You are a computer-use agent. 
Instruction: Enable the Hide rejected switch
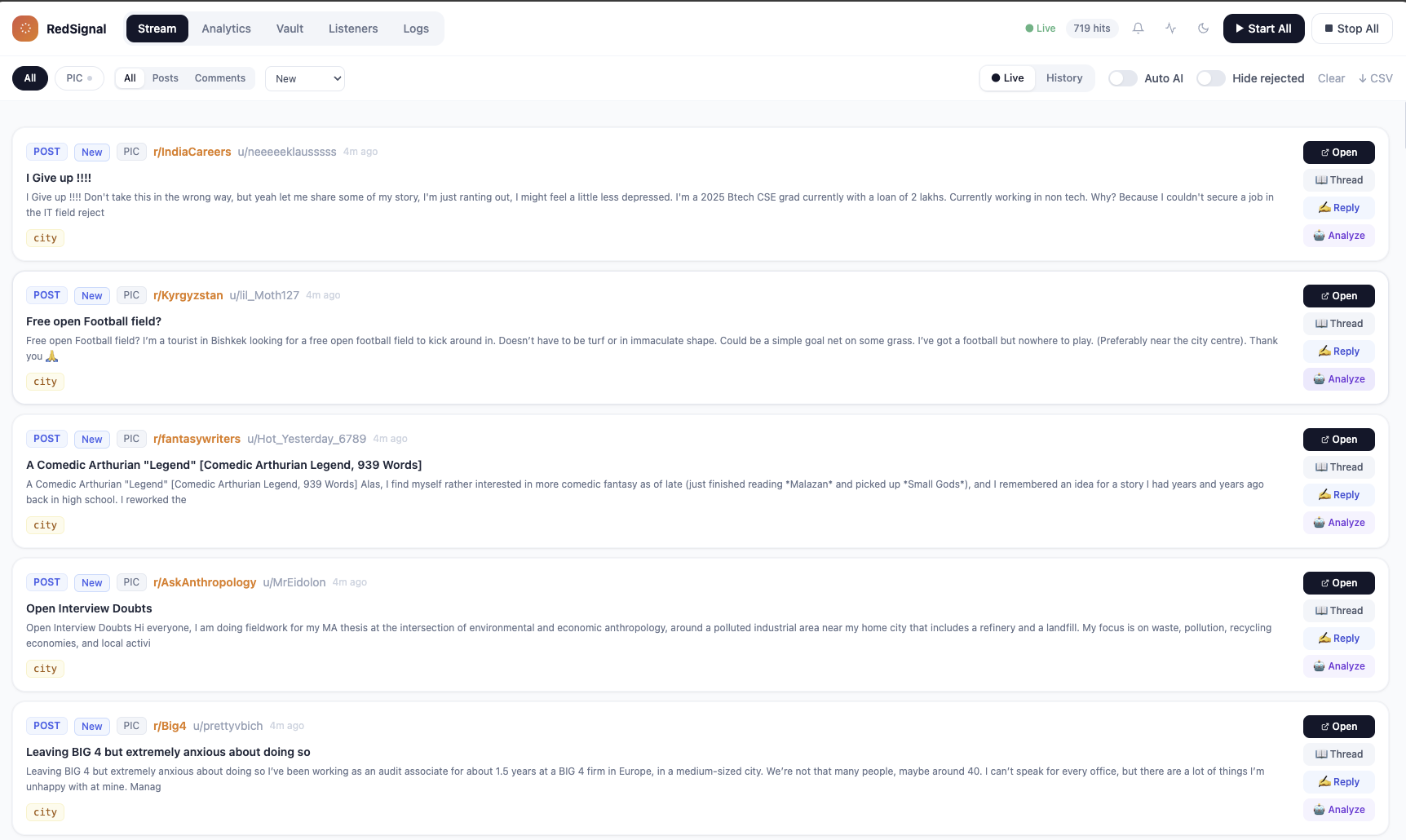pos(1210,78)
